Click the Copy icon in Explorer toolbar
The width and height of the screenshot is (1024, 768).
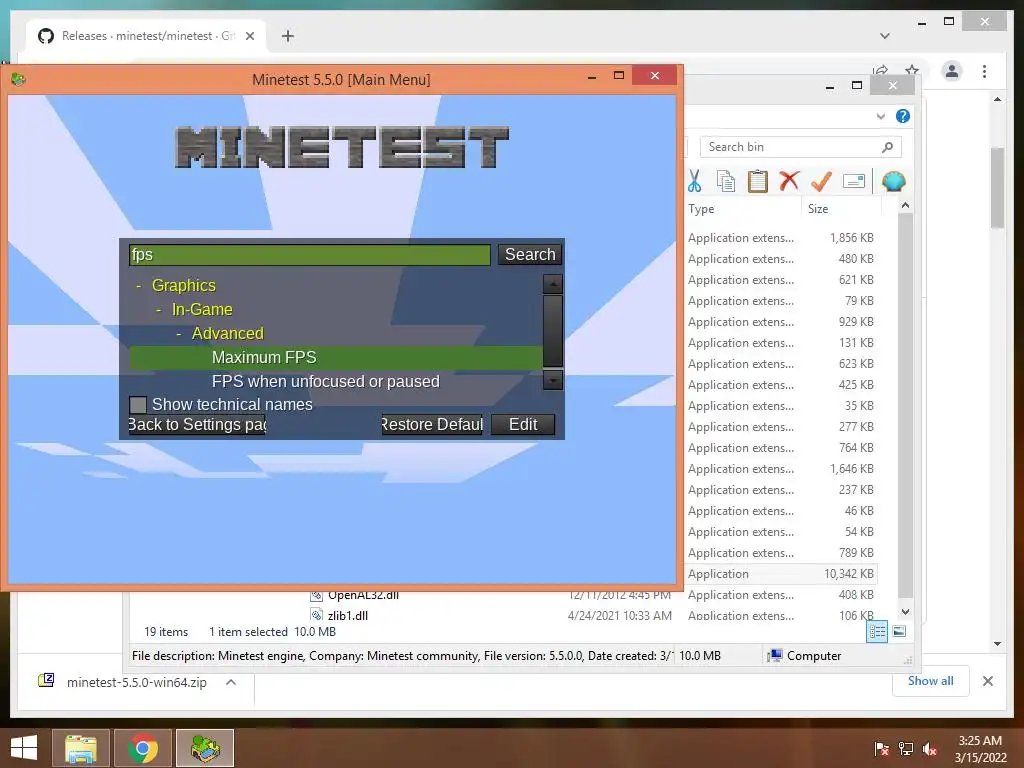coord(726,182)
